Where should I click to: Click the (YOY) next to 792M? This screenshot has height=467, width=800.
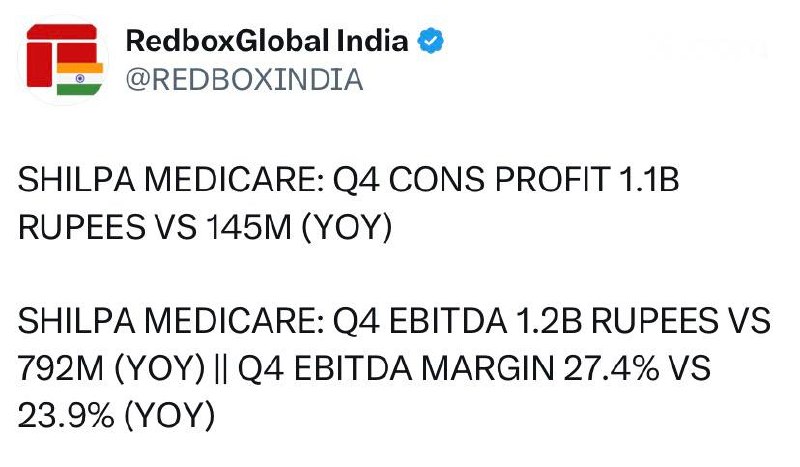click(x=160, y=368)
